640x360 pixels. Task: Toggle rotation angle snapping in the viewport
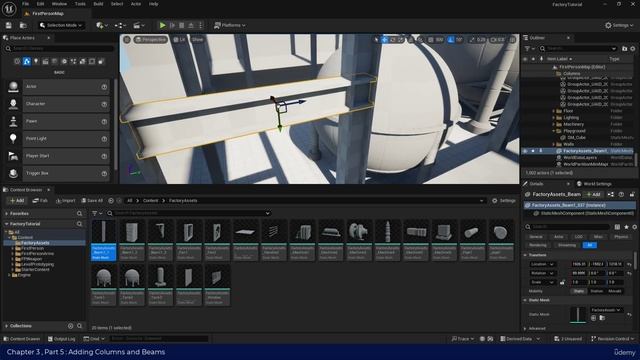pyautogui.click(x=451, y=40)
